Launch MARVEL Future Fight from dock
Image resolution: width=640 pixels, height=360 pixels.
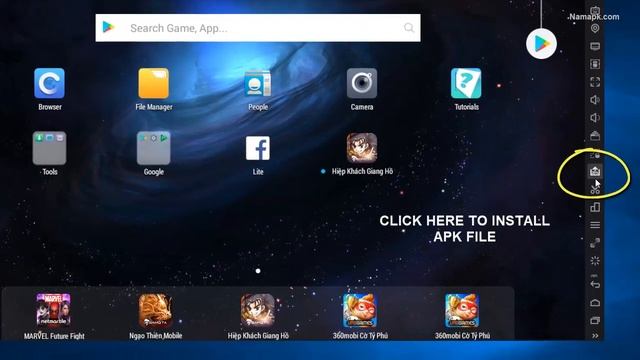[53, 310]
